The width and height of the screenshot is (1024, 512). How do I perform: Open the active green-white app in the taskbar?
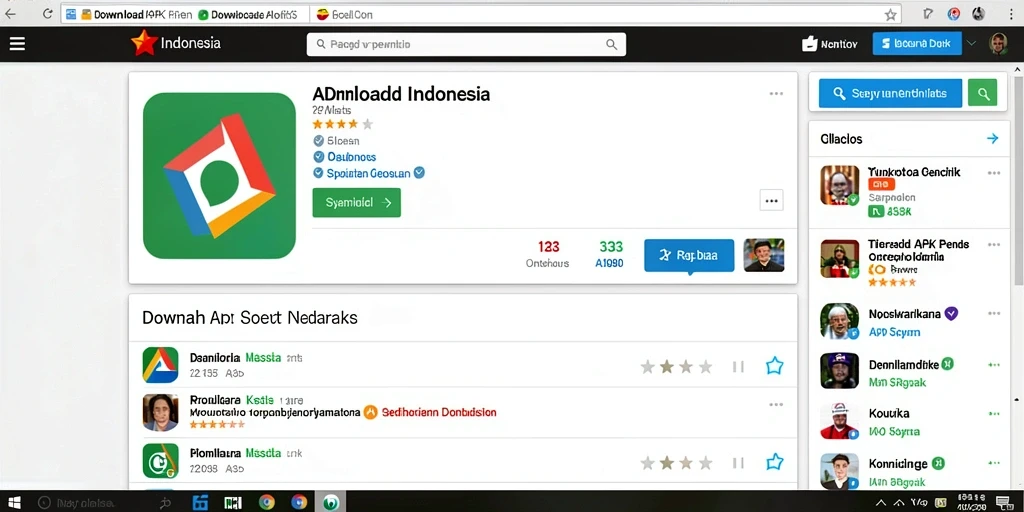tap(332, 502)
